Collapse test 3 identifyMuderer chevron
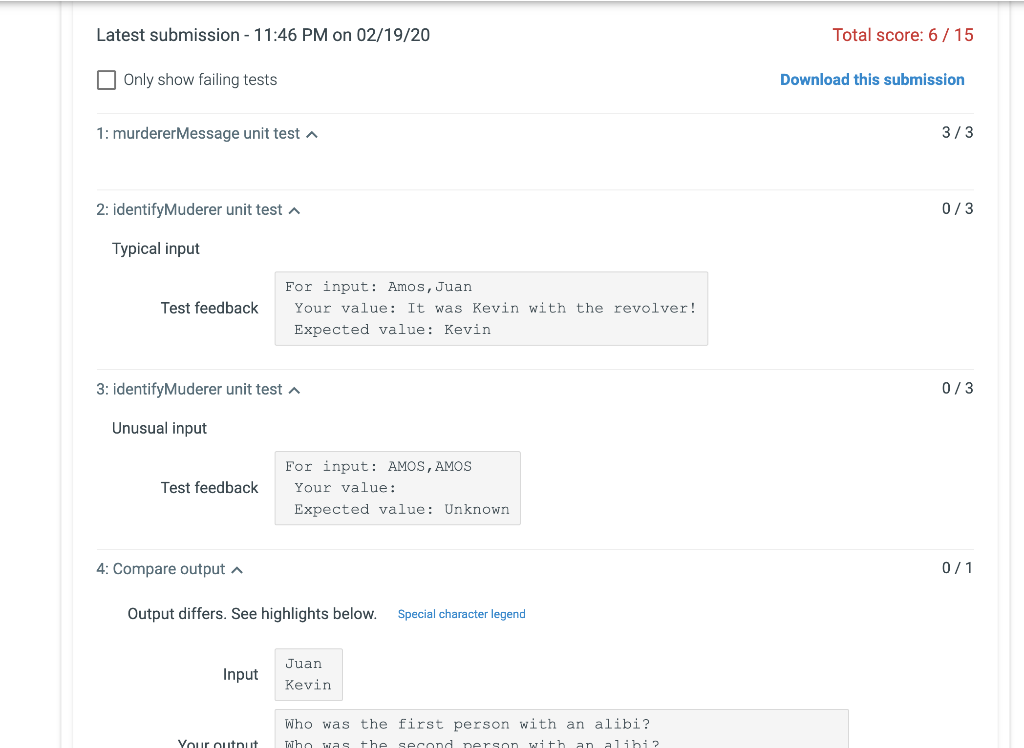The image size is (1024, 748). coord(295,390)
